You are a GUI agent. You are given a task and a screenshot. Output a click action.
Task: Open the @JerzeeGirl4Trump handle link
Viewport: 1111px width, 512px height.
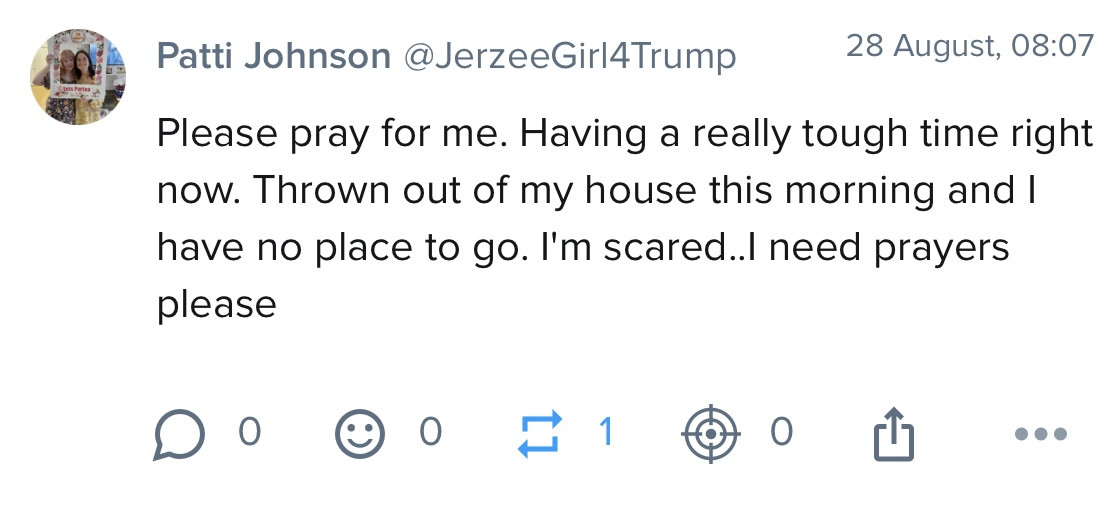(x=569, y=57)
